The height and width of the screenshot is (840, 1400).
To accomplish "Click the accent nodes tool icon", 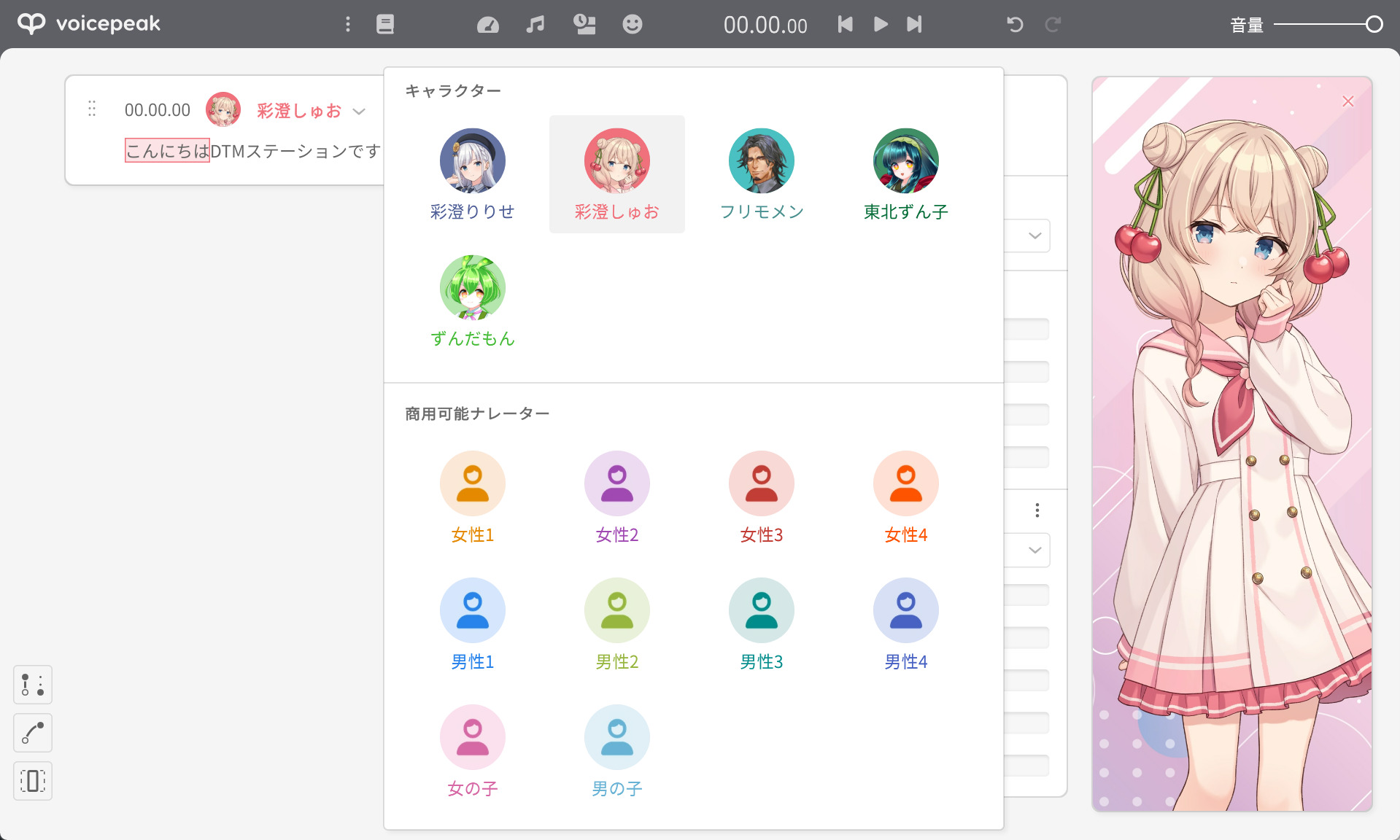I will [x=33, y=685].
